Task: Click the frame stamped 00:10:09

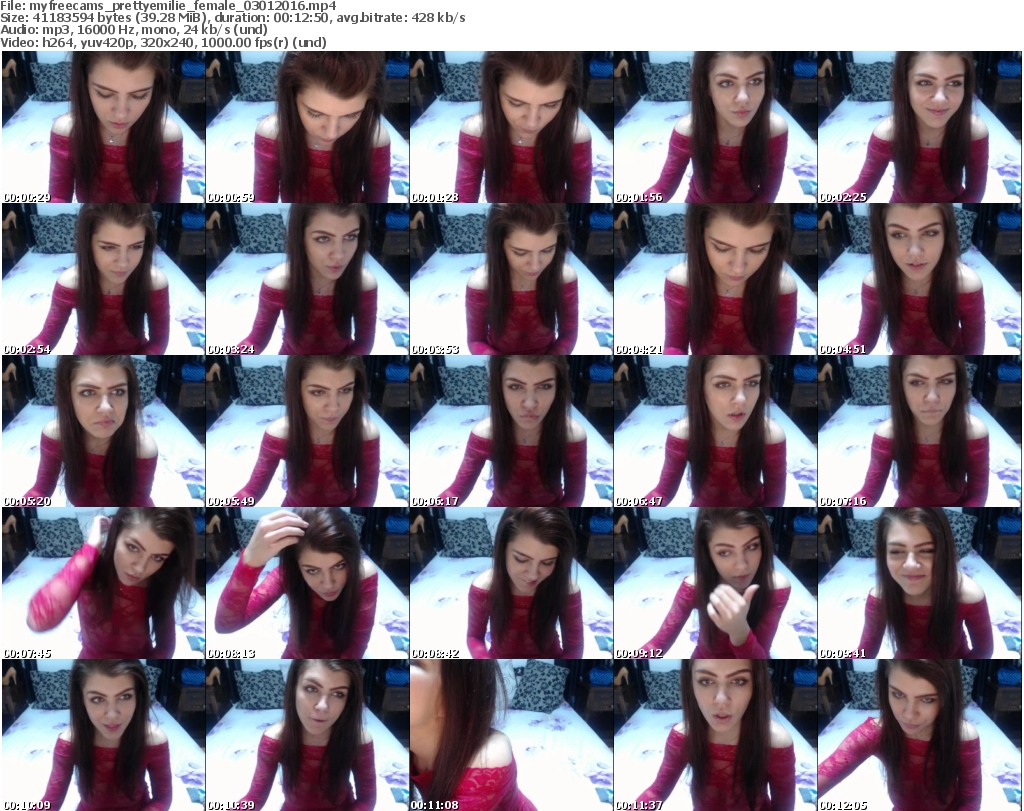Action: (103, 735)
